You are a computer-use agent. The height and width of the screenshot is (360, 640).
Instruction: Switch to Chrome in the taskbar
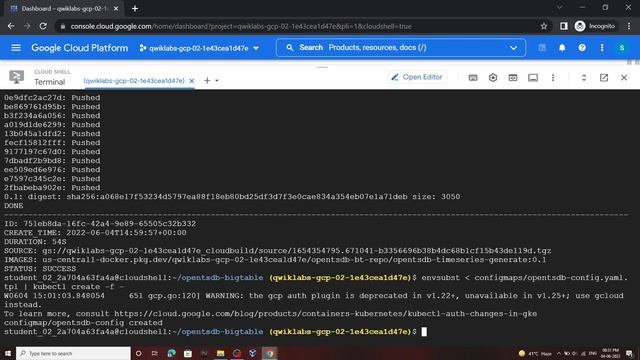(269, 353)
